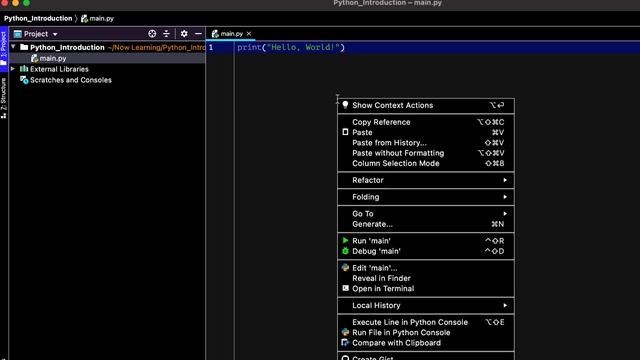Click main.py in the breadcrumb bar
640x360 pixels.
[102, 18]
